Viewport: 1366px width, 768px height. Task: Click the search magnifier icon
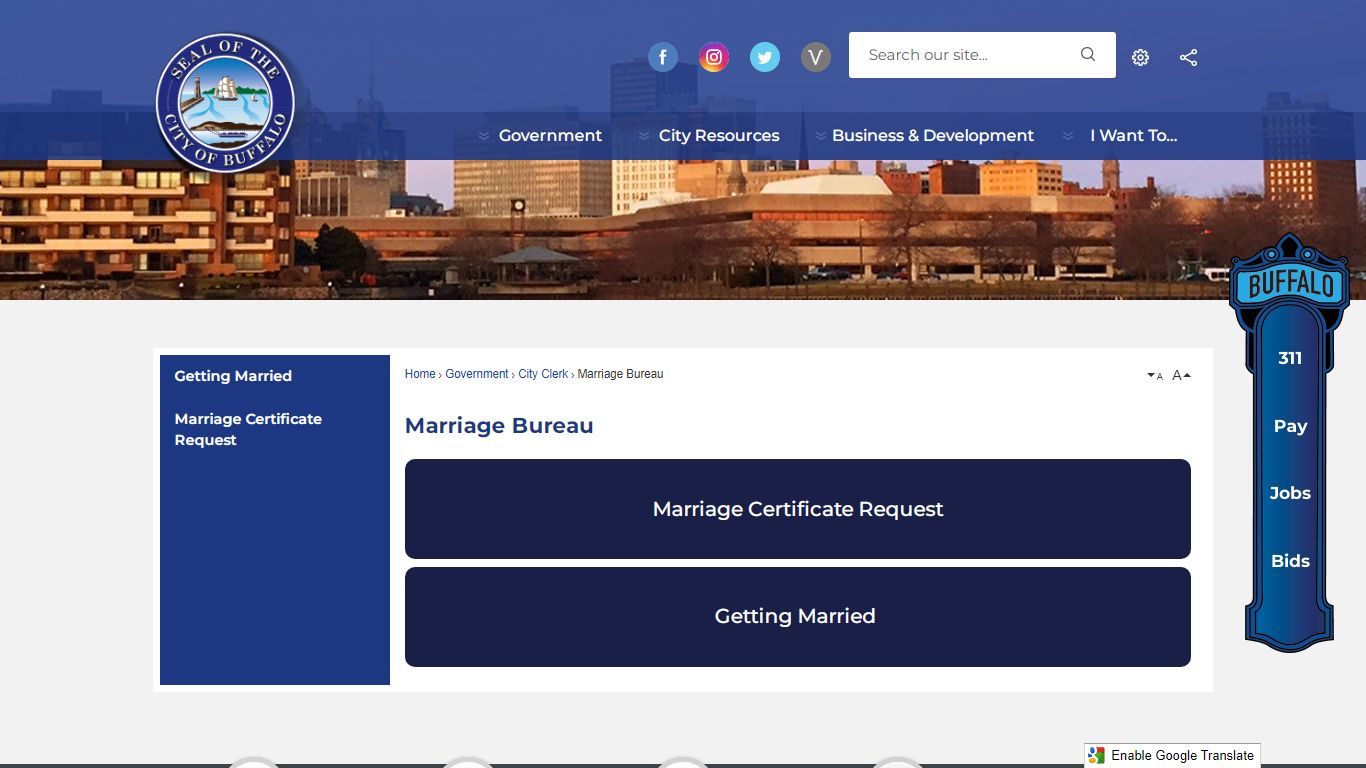(x=1088, y=55)
